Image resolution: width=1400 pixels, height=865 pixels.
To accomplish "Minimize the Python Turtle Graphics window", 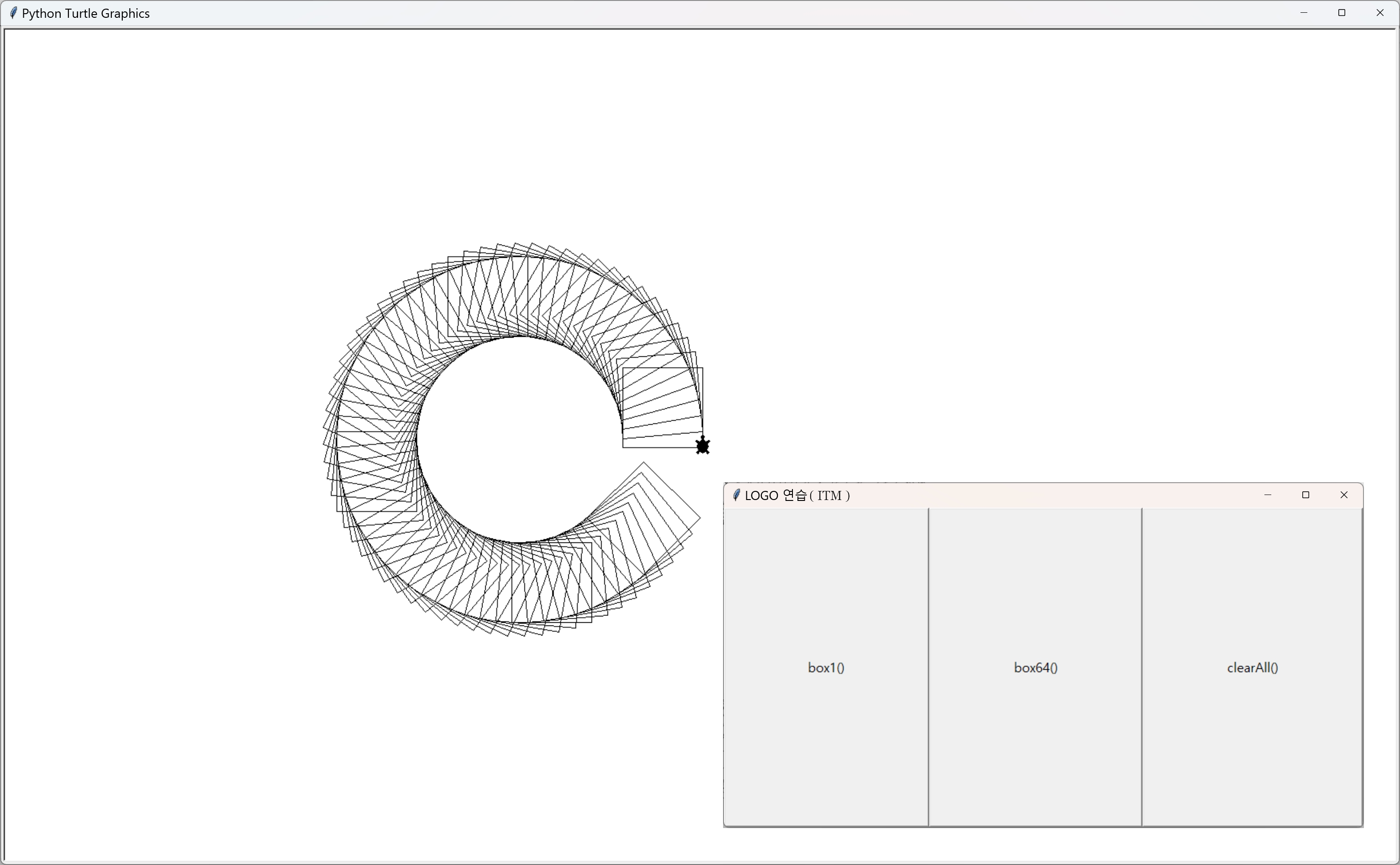I will point(1304,13).
